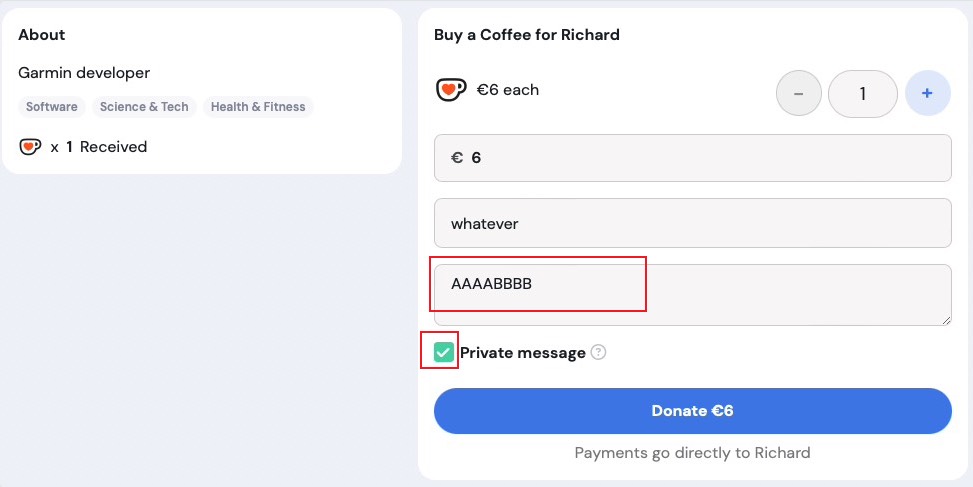Viewport: 973px width, 487px height.
Task: Click the Garmin developer description text
Action: tap(84, 73)
